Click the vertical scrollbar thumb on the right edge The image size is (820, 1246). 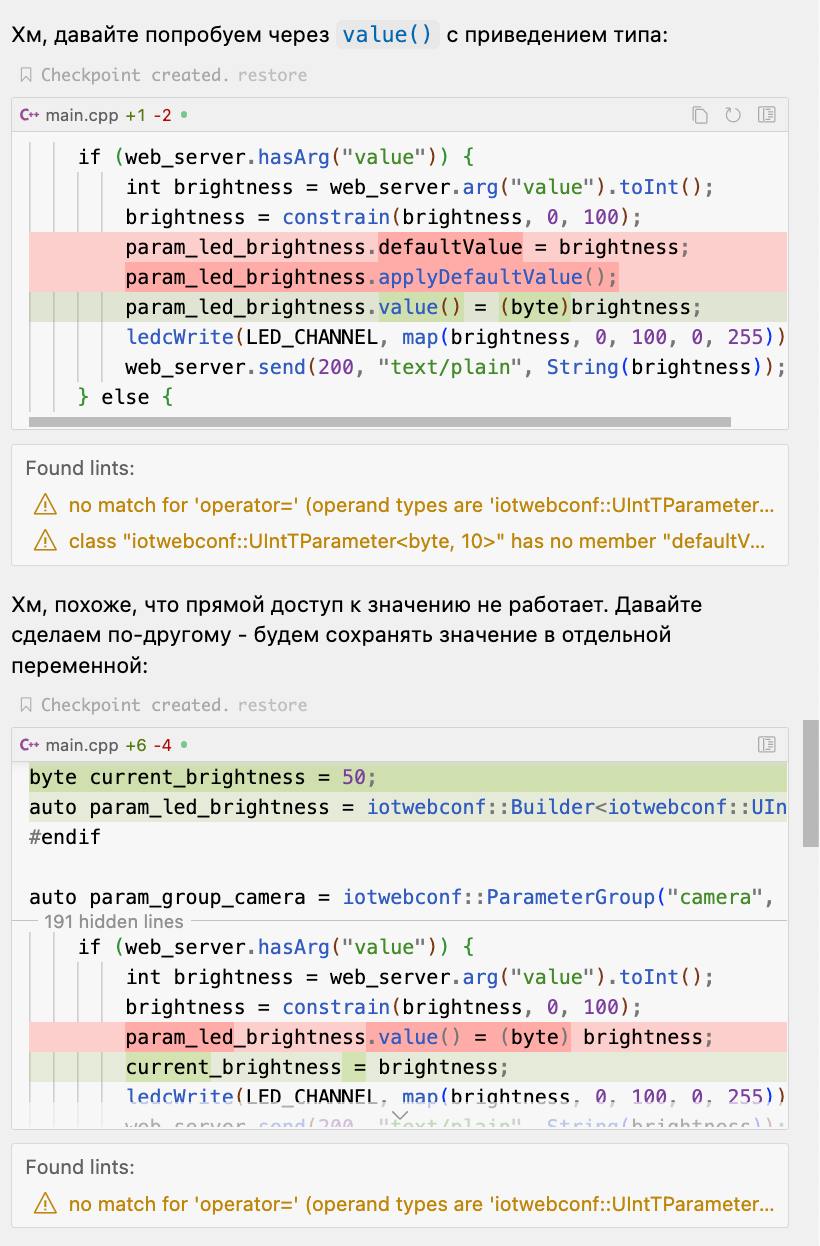point(811,783)
